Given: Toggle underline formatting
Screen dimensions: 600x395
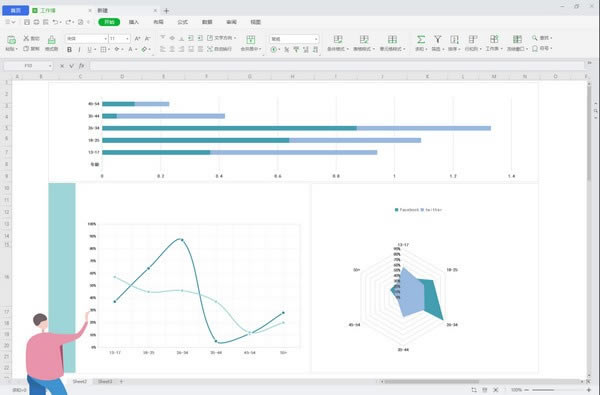Looking at the screenshot, I should [x=90, y=49].
